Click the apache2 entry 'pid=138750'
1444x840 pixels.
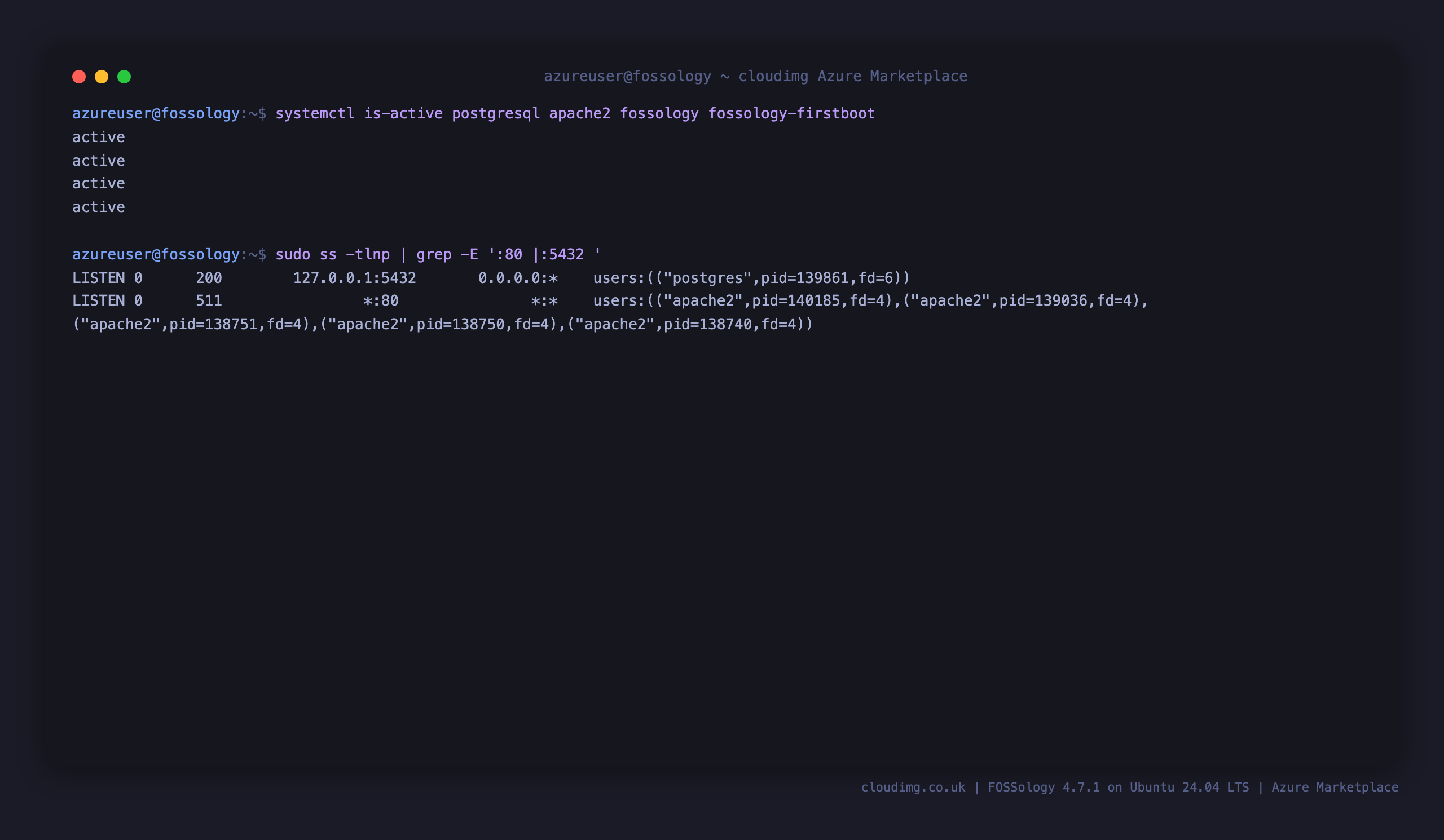click(461, 324)
